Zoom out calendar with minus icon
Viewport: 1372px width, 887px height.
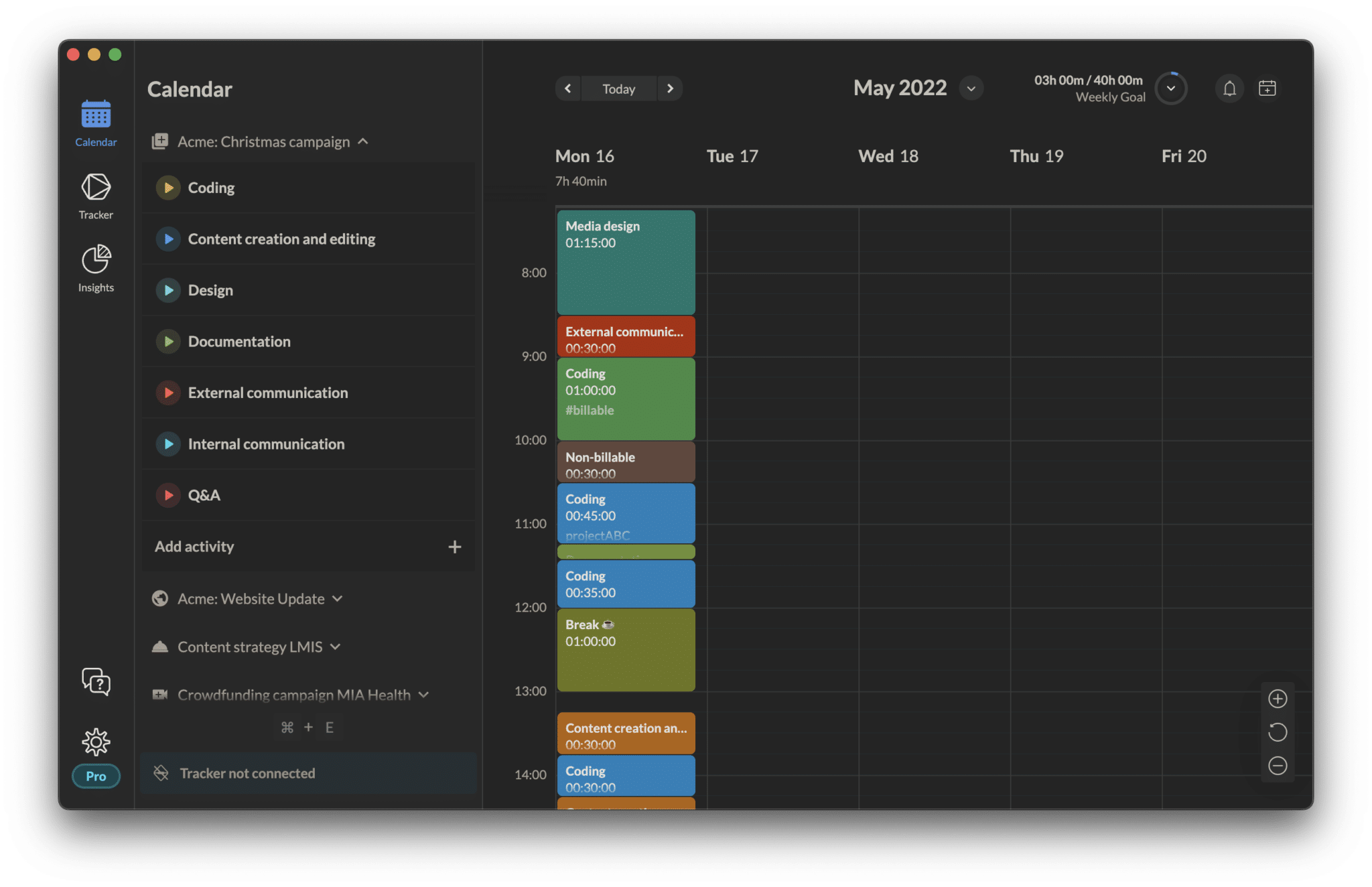click(1278, 766)
